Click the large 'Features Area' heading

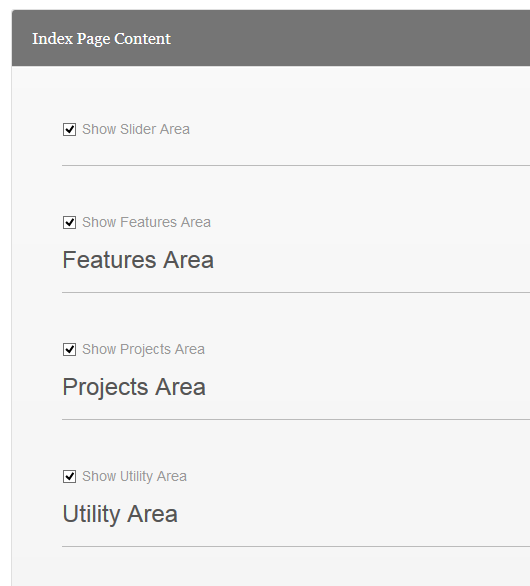(138, 260)
